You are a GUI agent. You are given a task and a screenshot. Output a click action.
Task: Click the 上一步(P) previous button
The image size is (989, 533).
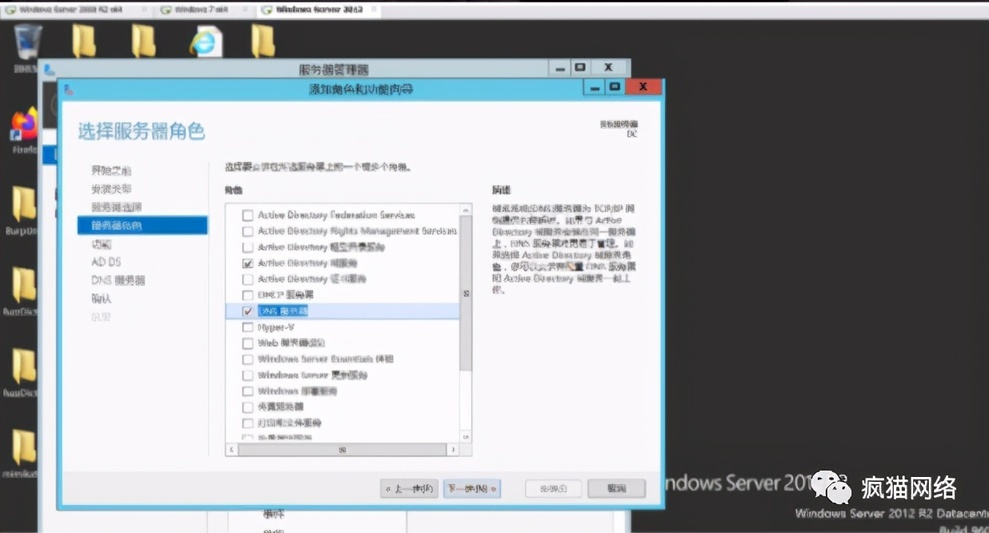pos(409,489)
